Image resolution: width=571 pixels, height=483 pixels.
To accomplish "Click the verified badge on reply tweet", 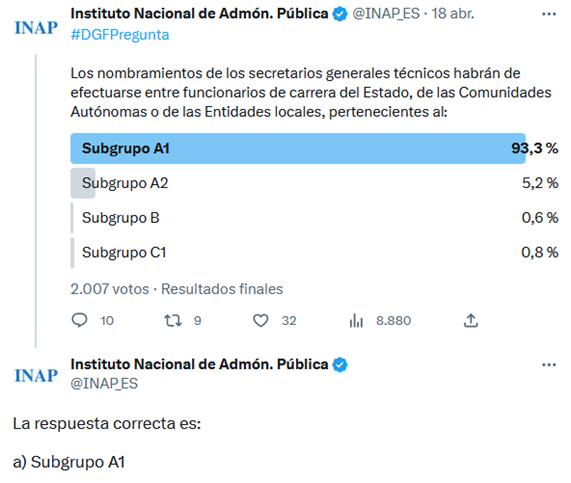I will [340, 365].
